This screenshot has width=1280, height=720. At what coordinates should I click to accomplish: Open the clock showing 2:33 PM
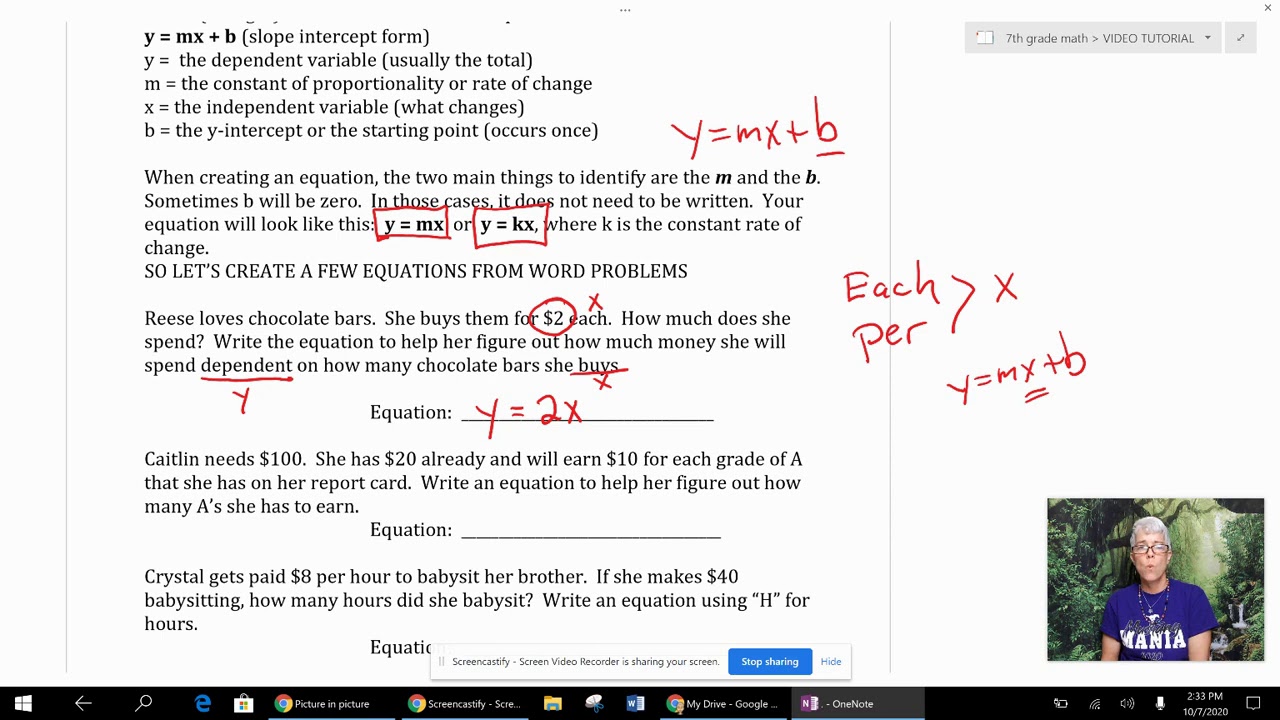tap(1205, 704)
